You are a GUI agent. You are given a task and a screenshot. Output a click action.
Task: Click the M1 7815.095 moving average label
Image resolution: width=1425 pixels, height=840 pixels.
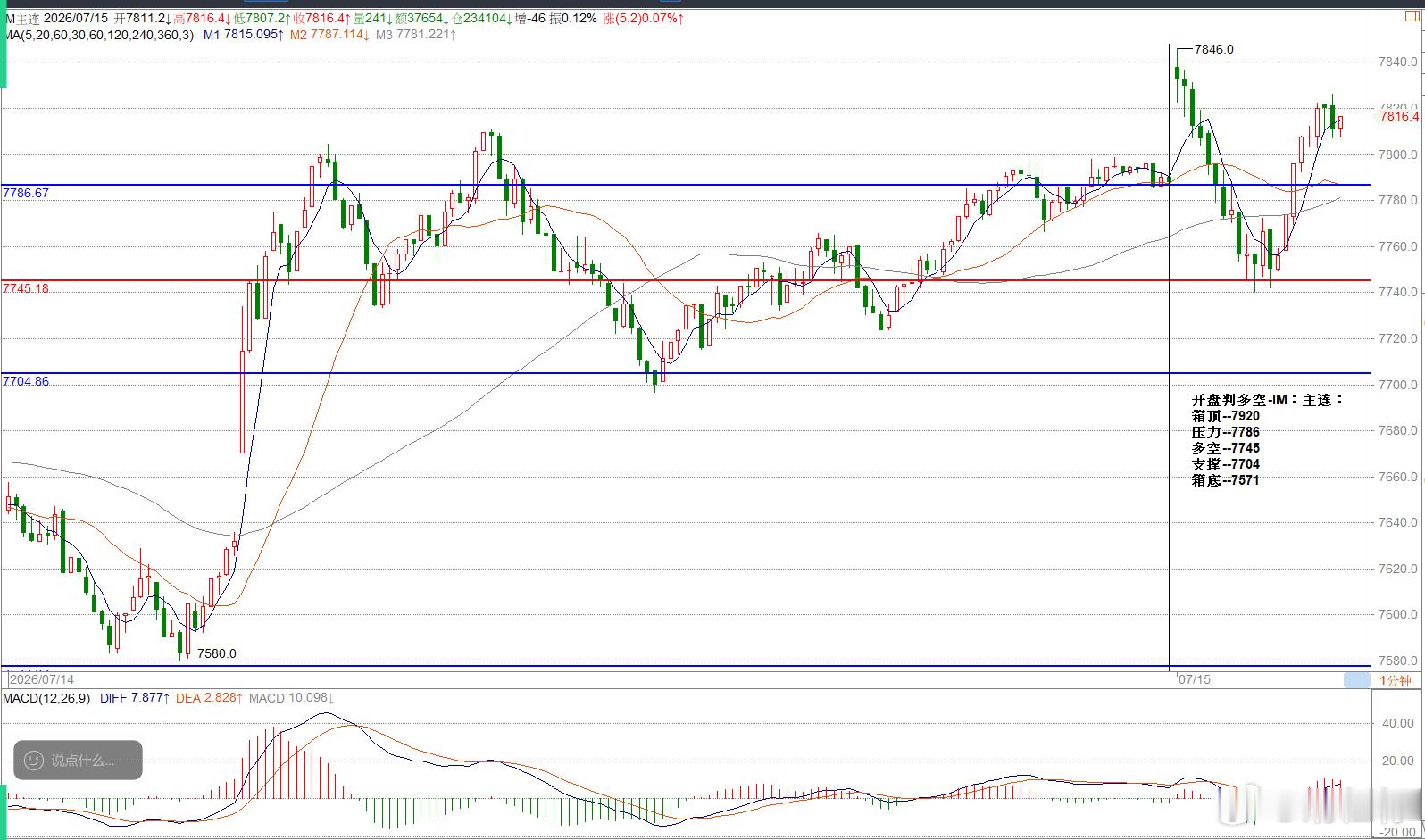click(244, 35)
